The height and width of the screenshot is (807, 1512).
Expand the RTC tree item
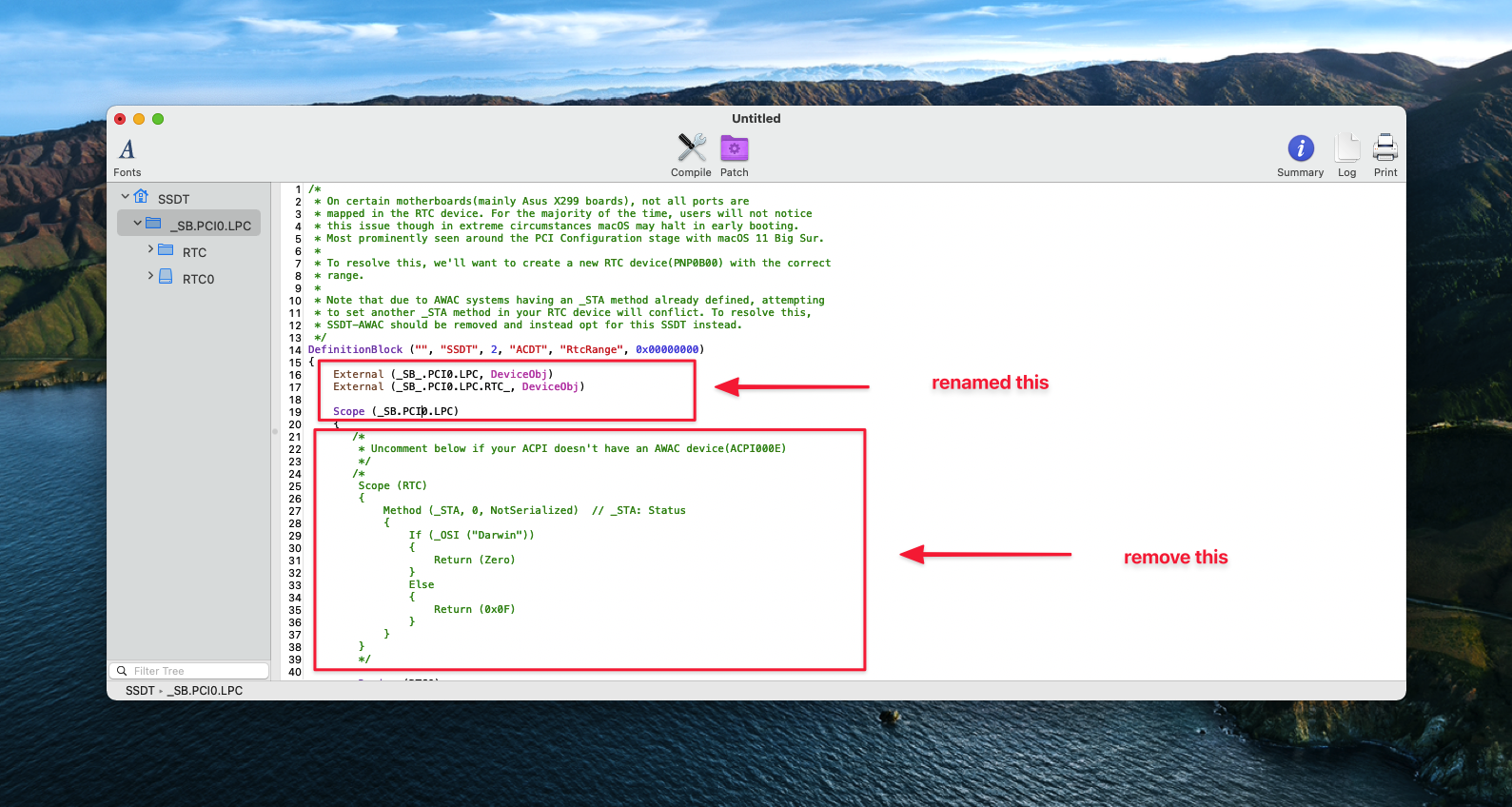[x=150, y=249]
